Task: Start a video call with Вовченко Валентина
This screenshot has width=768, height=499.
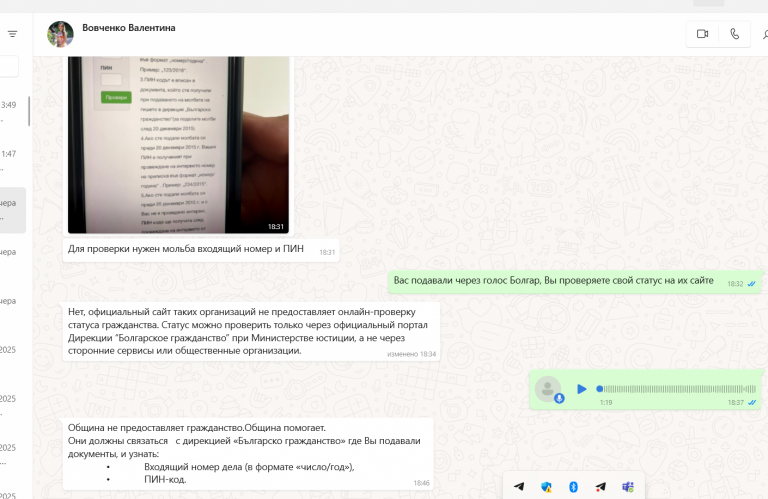Action: pos(702,34)
